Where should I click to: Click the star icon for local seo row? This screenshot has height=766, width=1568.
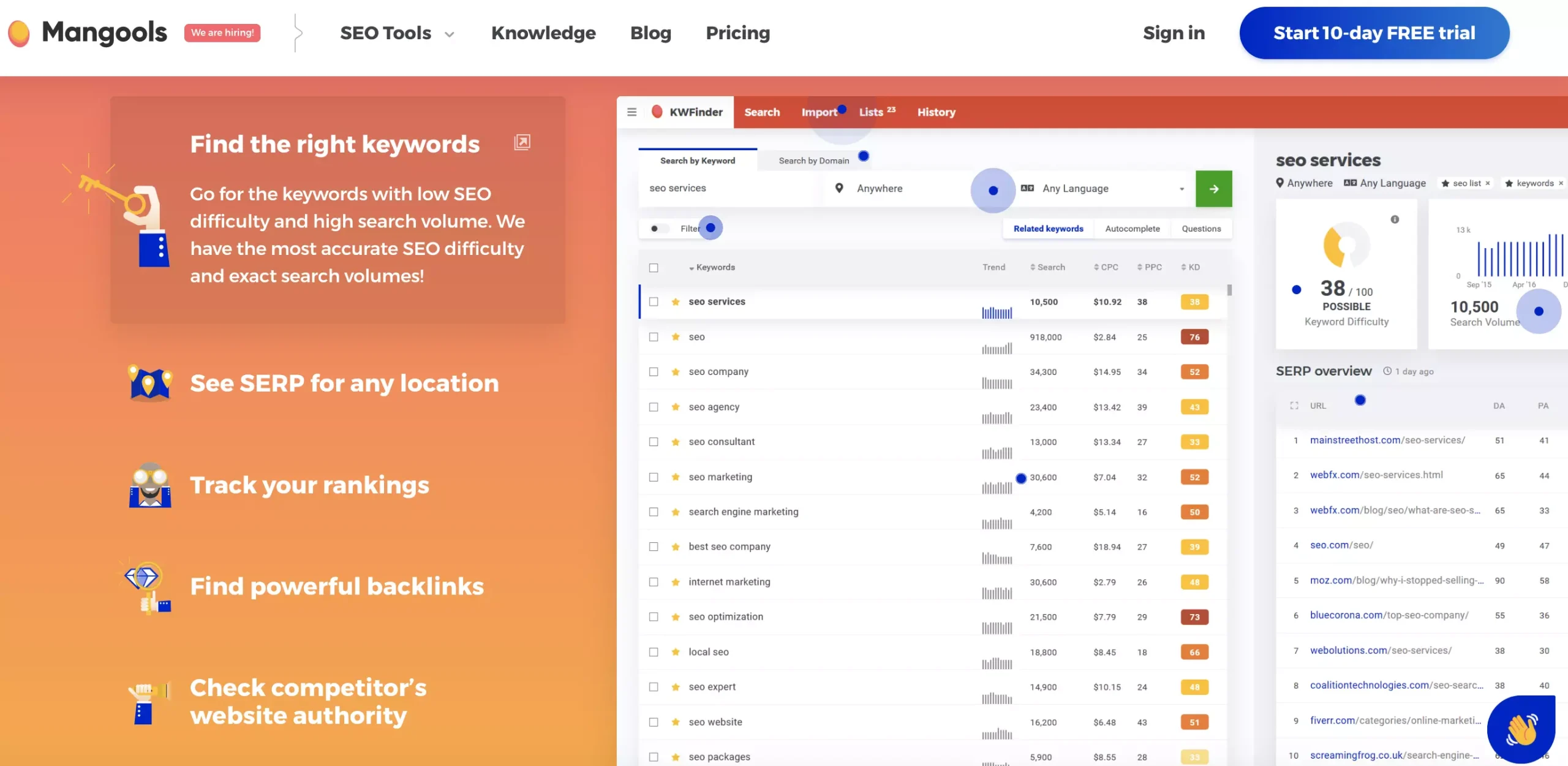pos(676,652)
